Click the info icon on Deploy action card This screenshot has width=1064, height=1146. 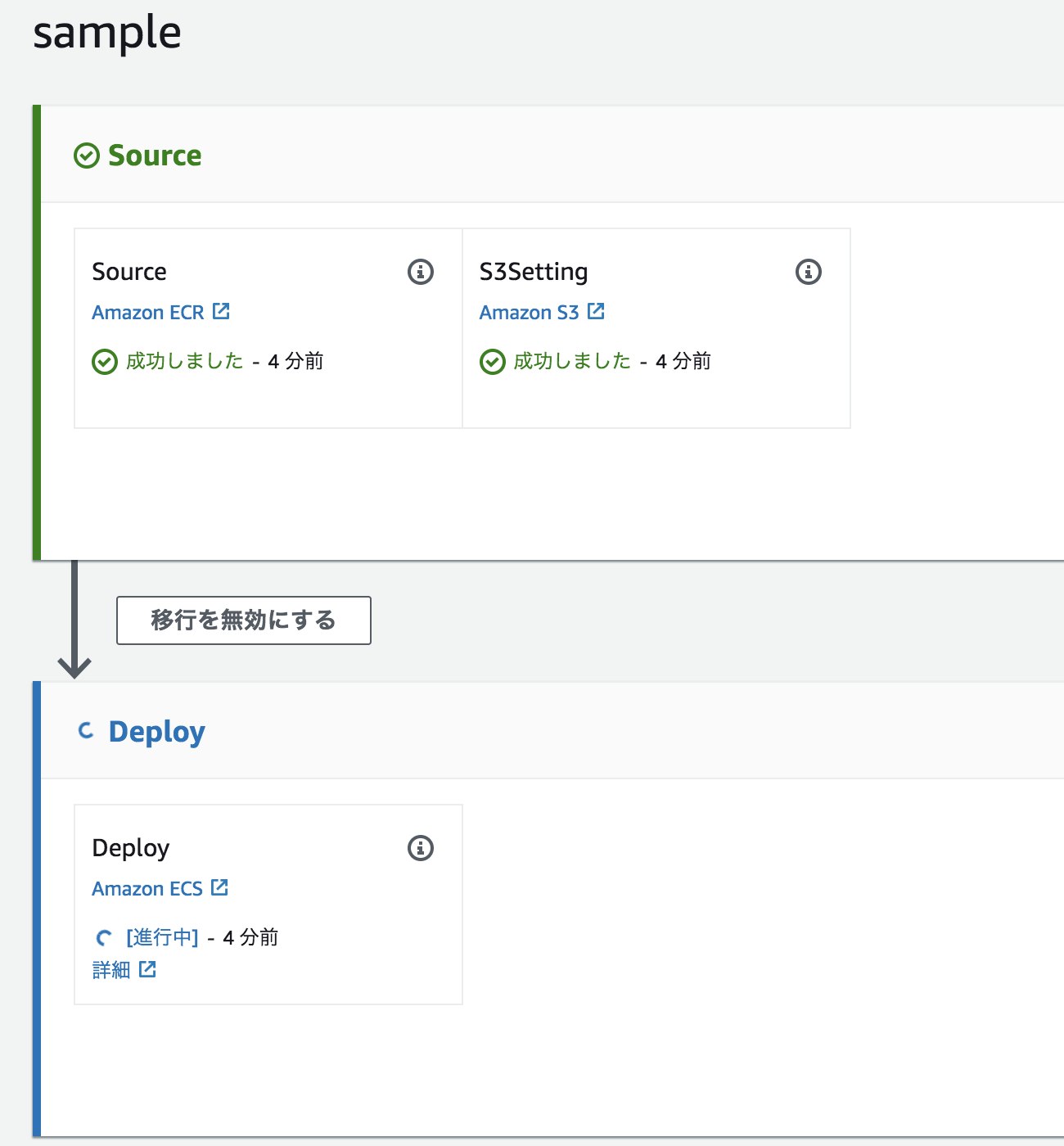coord(421,848)
